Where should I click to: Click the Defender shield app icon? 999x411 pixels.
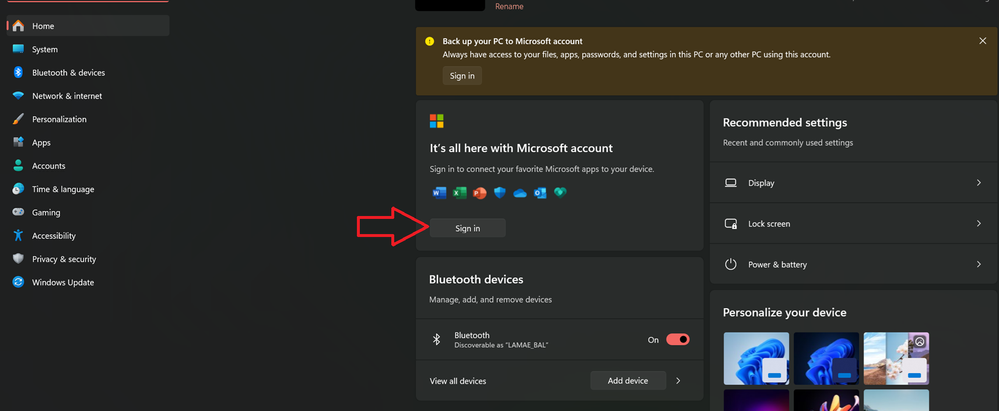[x=500, y=192]
